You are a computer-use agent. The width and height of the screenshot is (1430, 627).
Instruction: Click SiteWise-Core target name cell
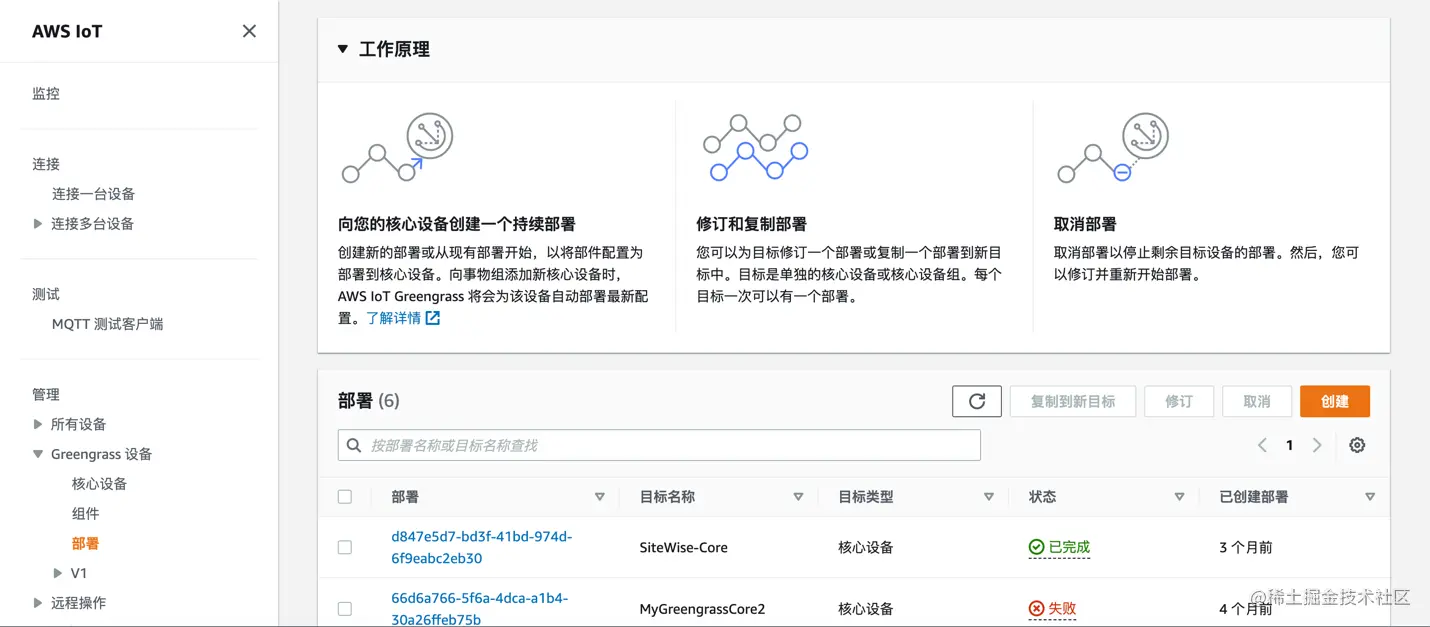click(683, 547)
